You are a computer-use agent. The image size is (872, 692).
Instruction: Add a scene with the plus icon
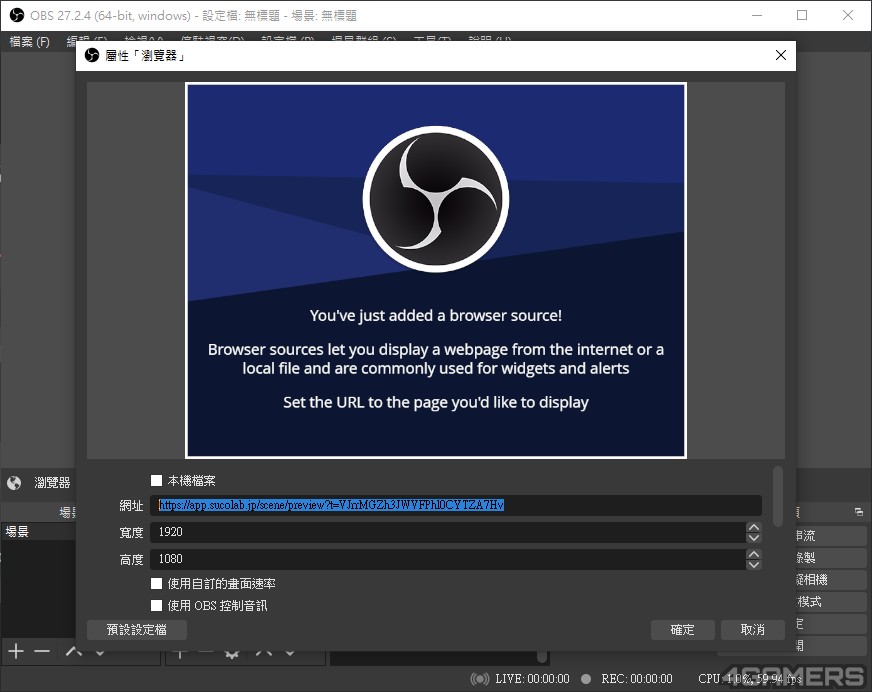[x=16, y=651]
